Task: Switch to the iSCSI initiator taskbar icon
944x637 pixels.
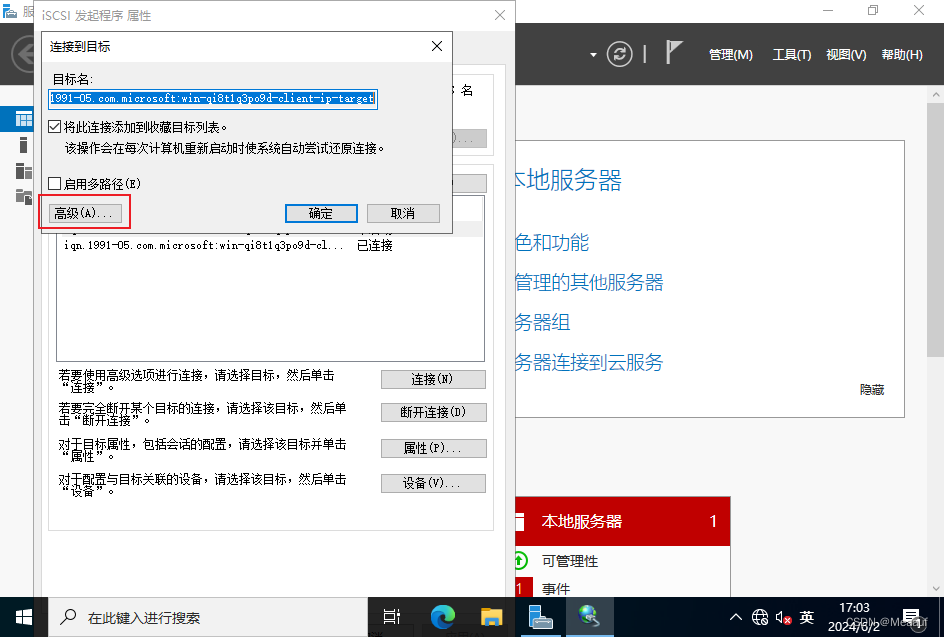Action: (589, 617)
